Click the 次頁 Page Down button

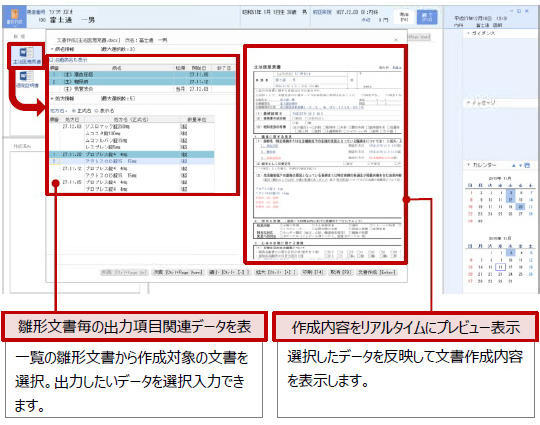(x=178, y=272)
